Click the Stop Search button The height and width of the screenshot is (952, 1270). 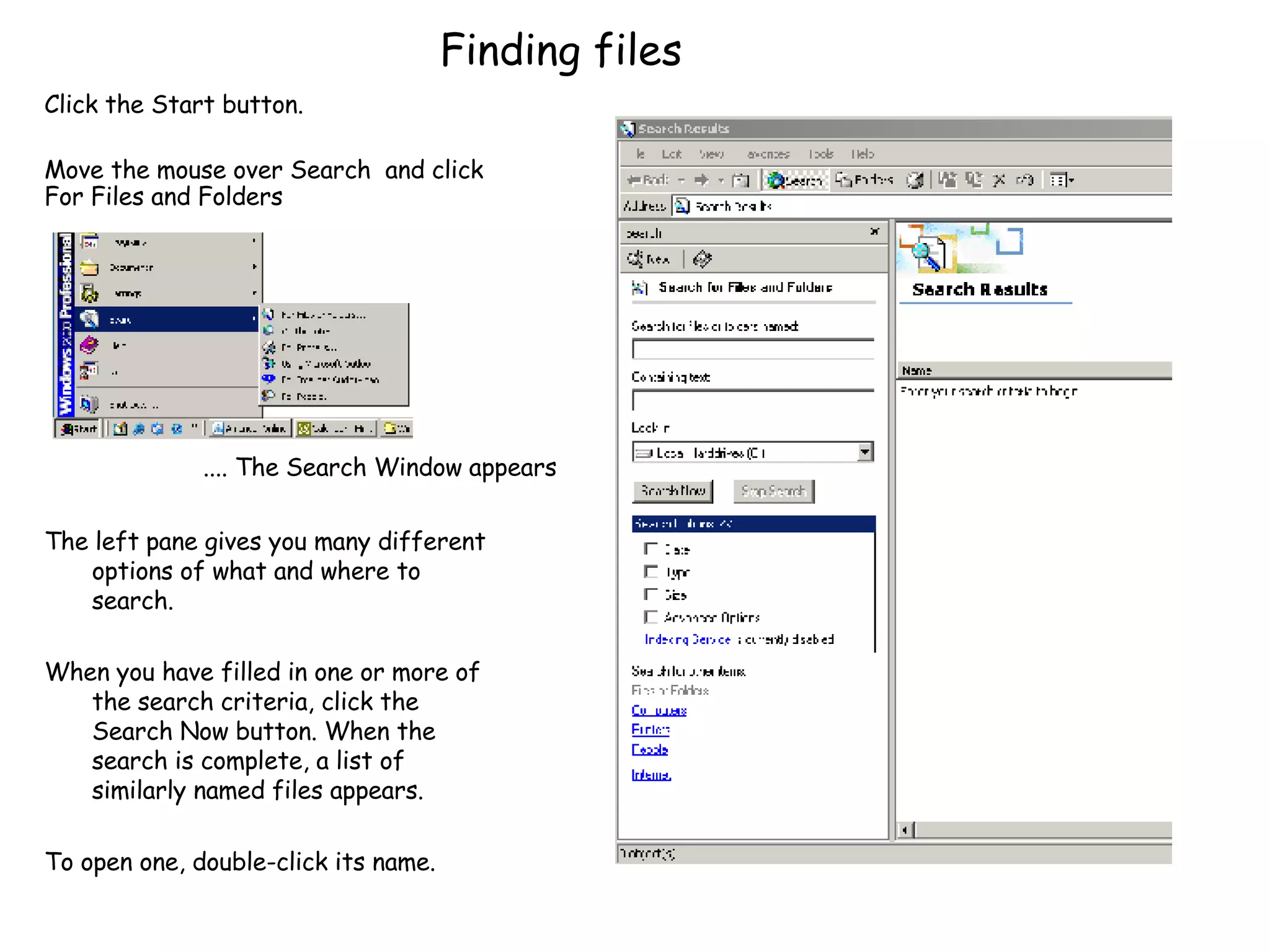(773, 491)
